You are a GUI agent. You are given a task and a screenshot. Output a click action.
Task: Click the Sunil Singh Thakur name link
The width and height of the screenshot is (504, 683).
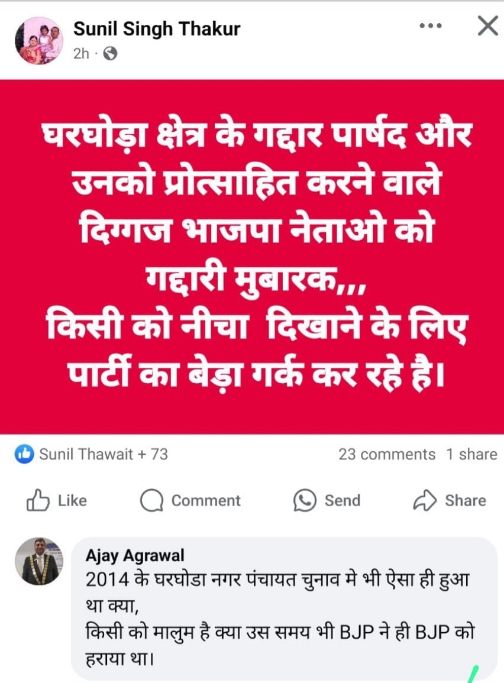(x=157, y=29)
